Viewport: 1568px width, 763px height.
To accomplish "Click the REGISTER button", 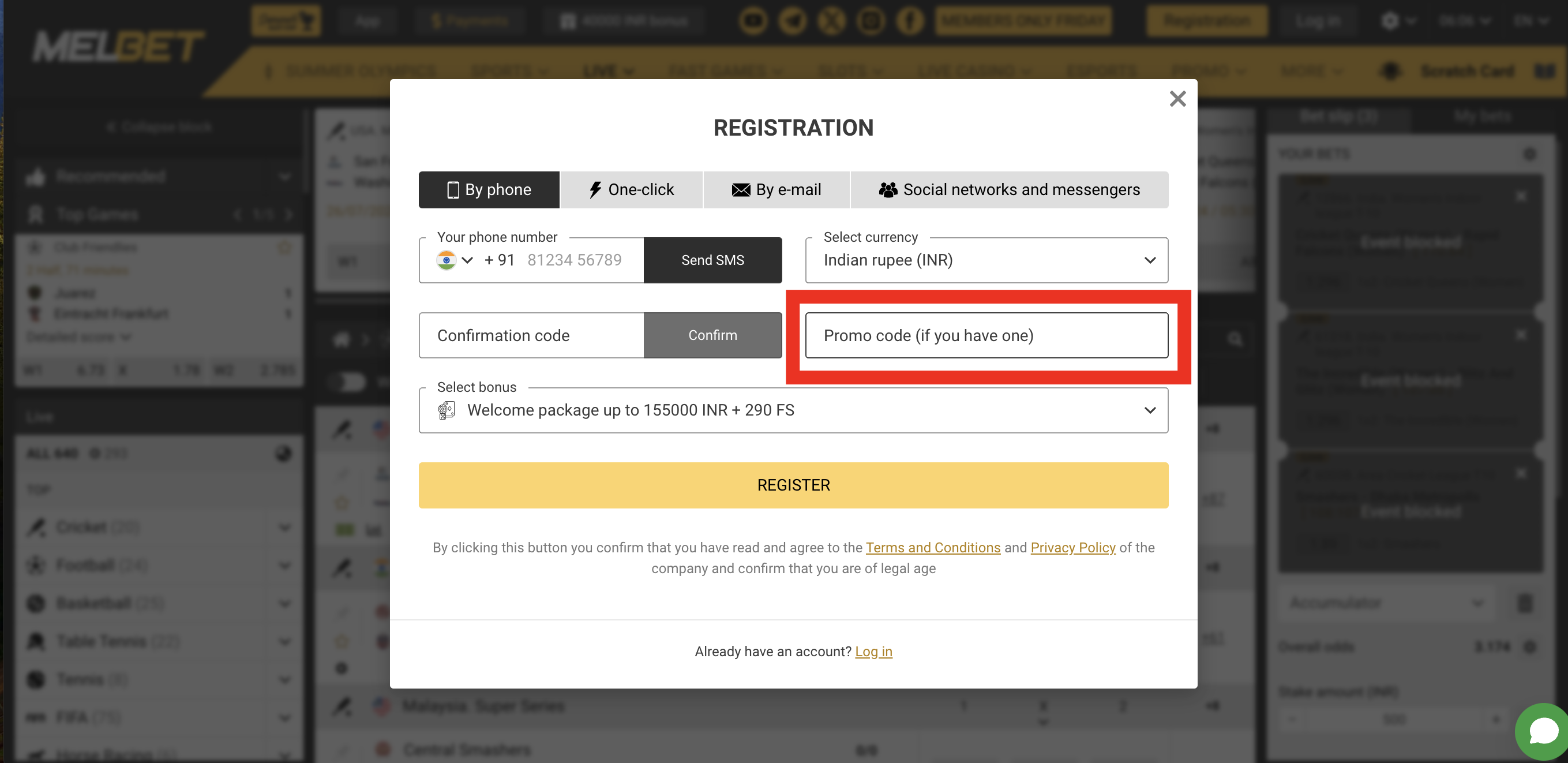I will (793, 485).
